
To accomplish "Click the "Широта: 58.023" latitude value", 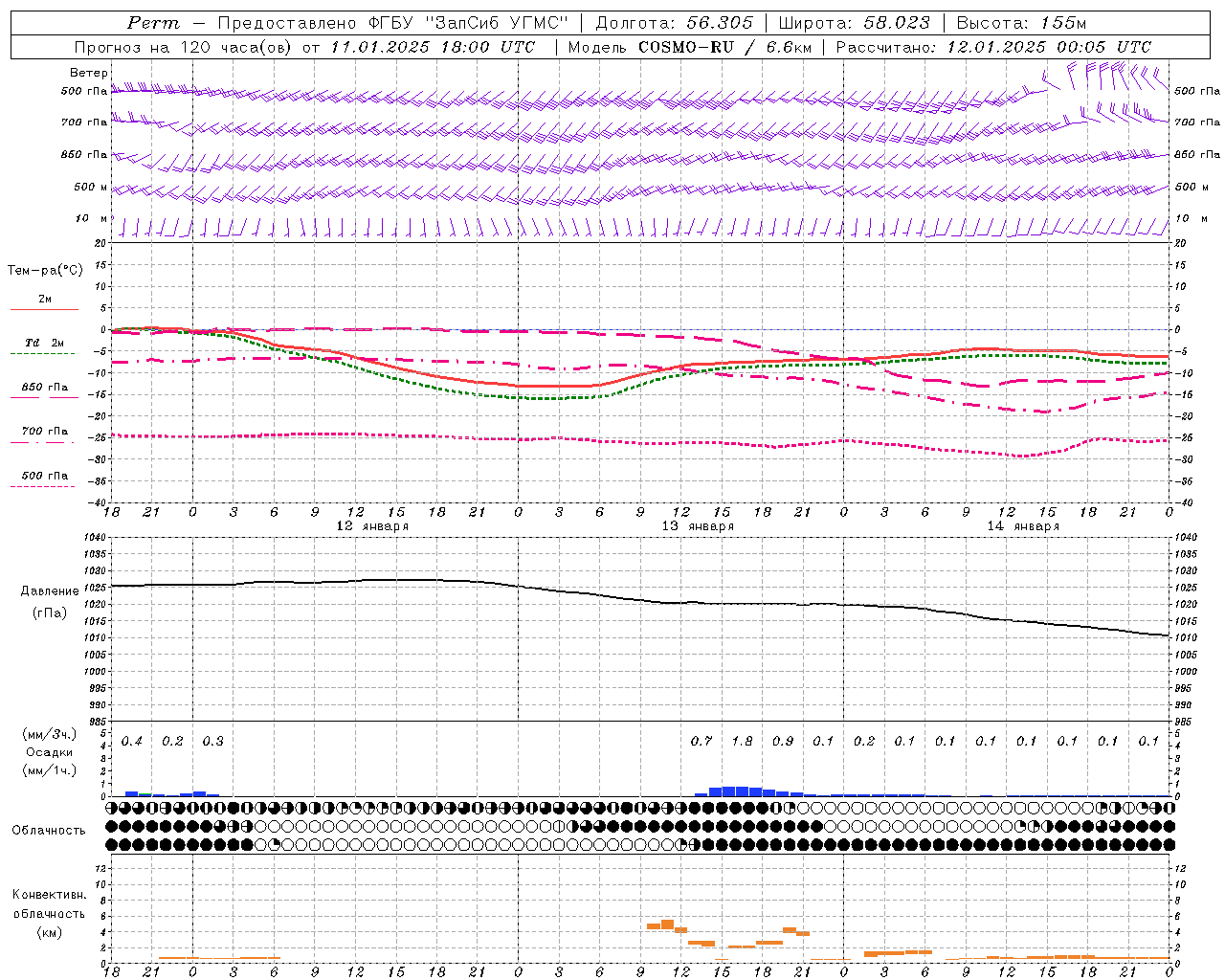I will coord(854,23).
